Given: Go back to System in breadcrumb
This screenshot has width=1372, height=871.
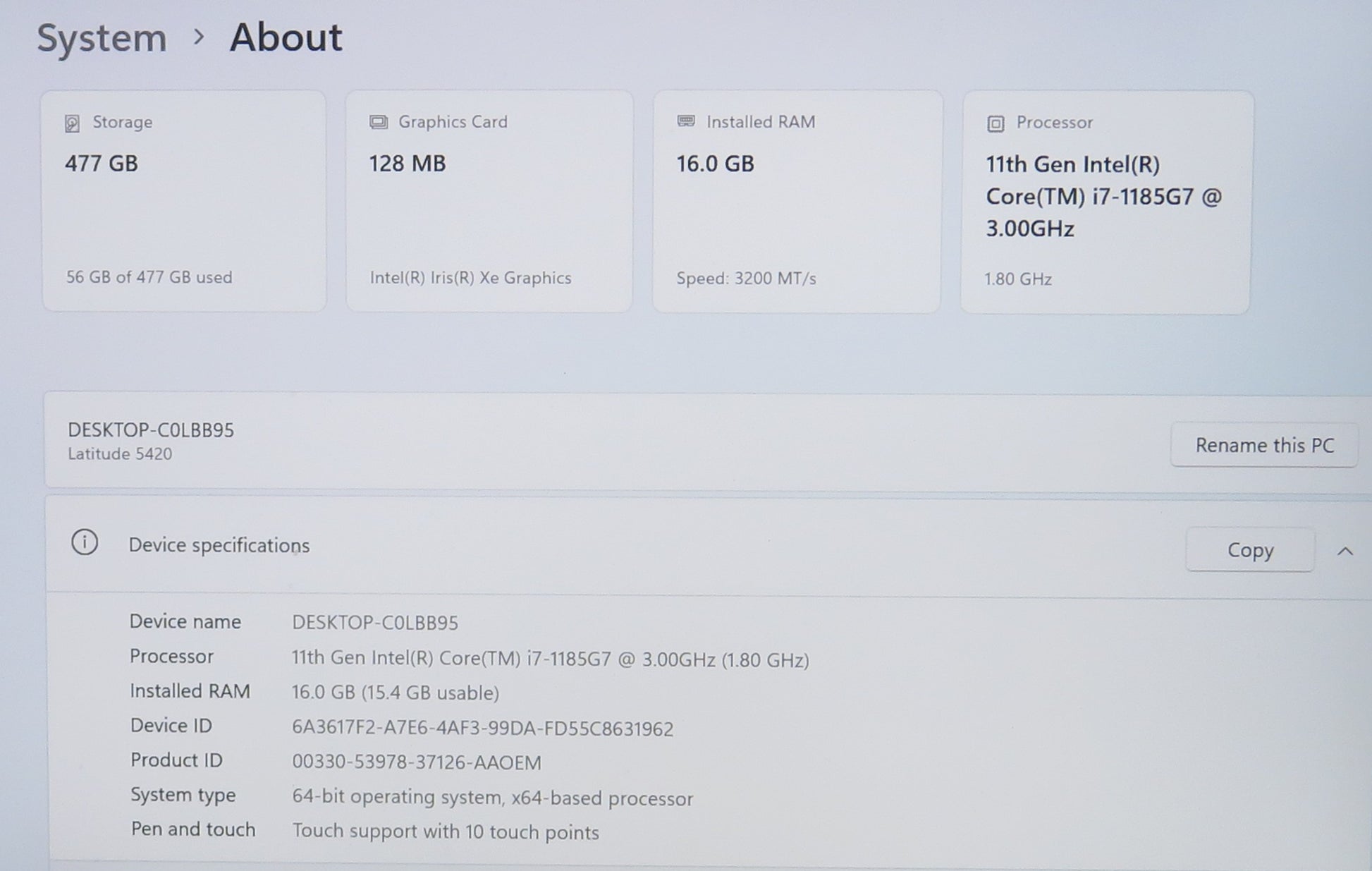Looking at the screenshot, I should [x=102, y=37].
